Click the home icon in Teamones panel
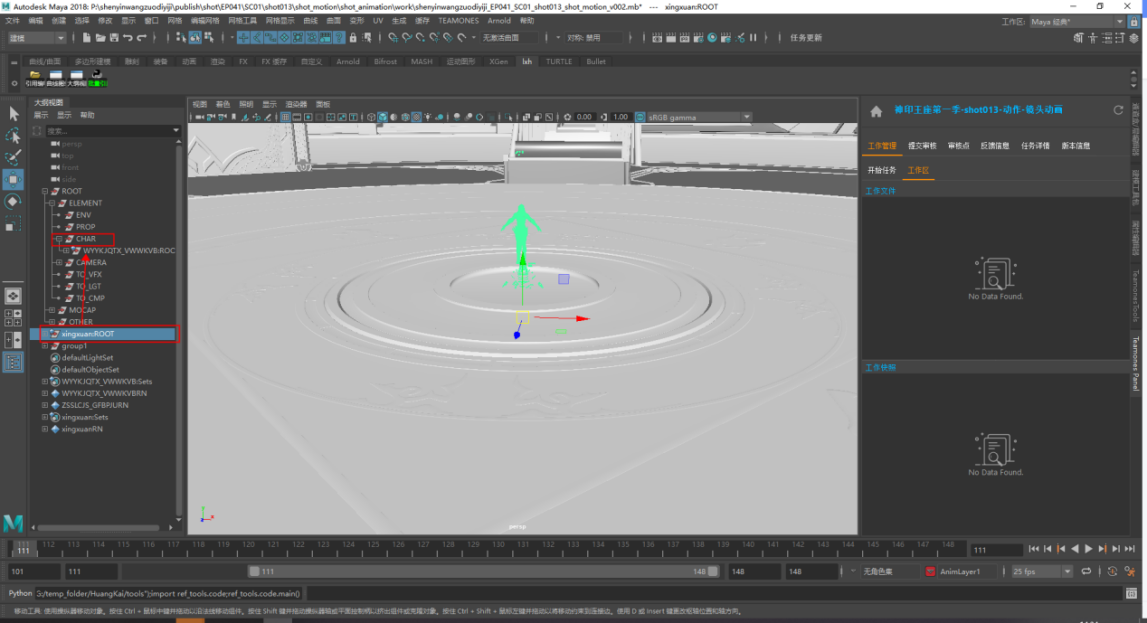This screenshot has height=623, width=1147. click(x=876, y=111)
